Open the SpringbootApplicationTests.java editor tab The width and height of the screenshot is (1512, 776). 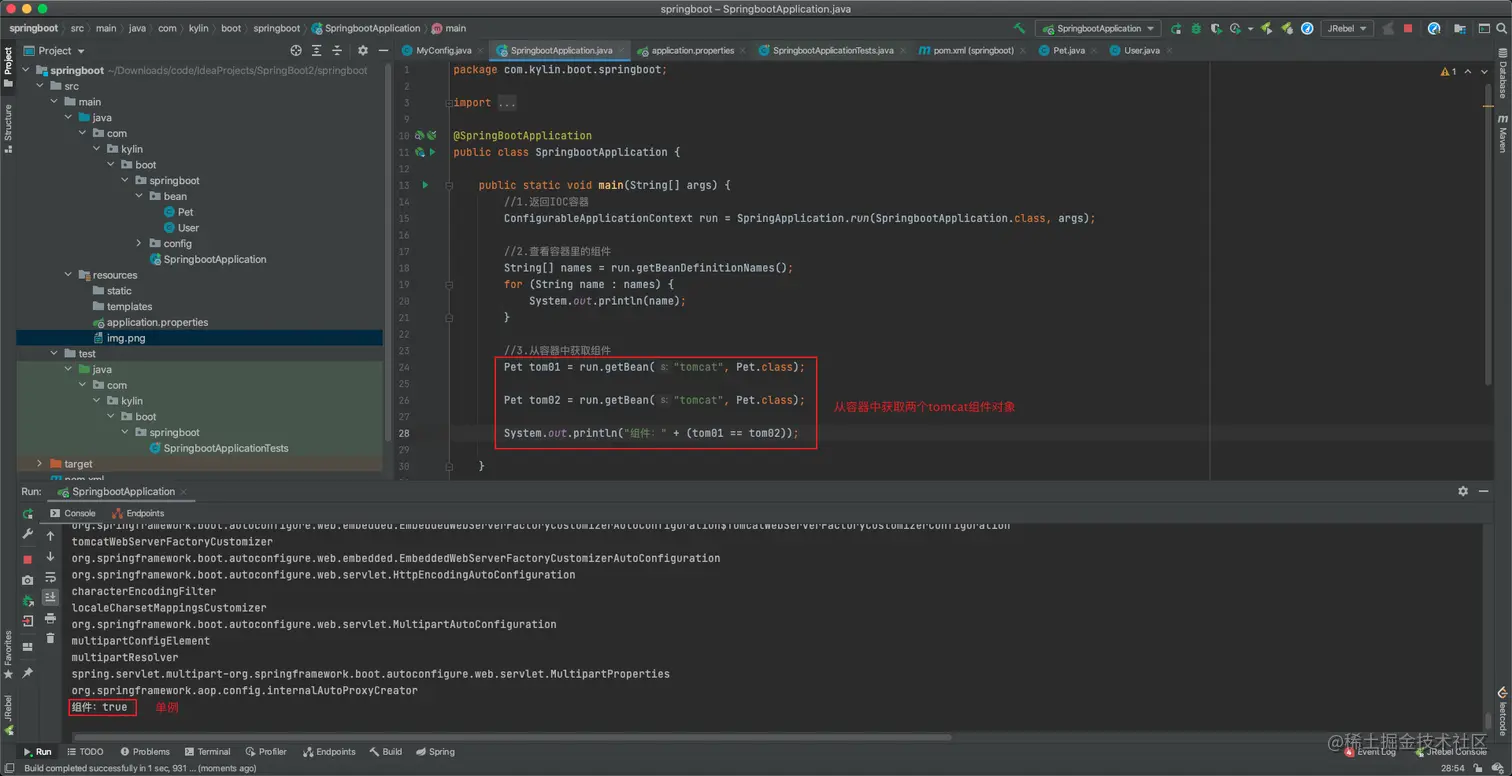[833, 50]
